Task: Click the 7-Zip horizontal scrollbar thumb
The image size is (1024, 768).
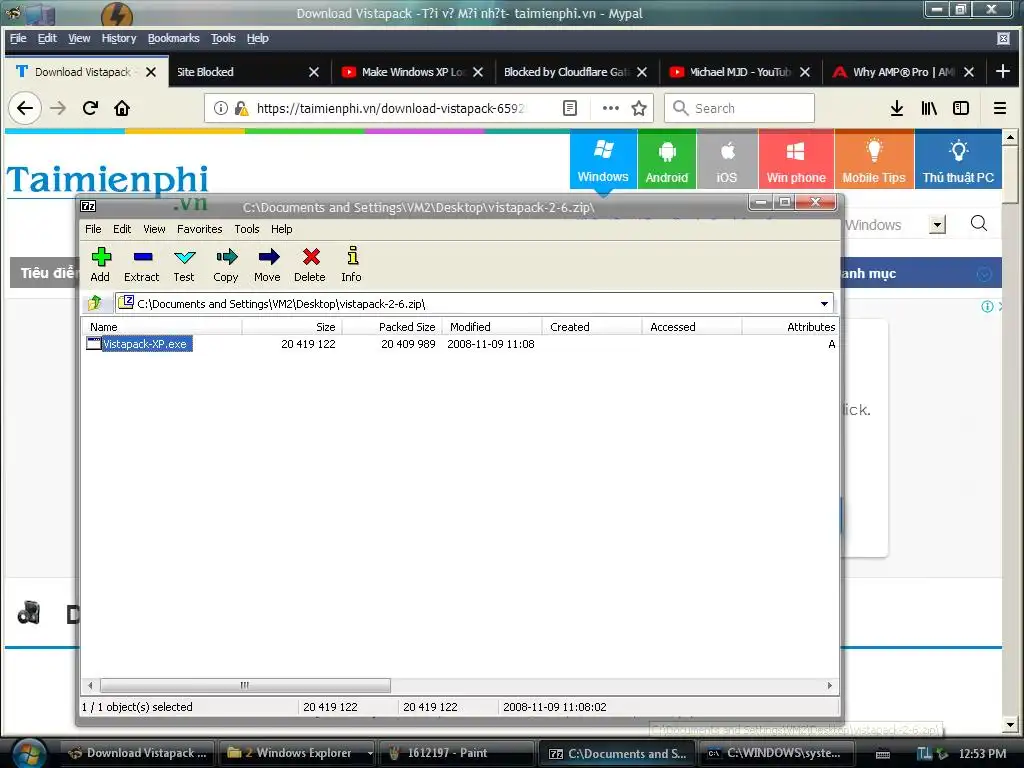Action: (245, 685)
